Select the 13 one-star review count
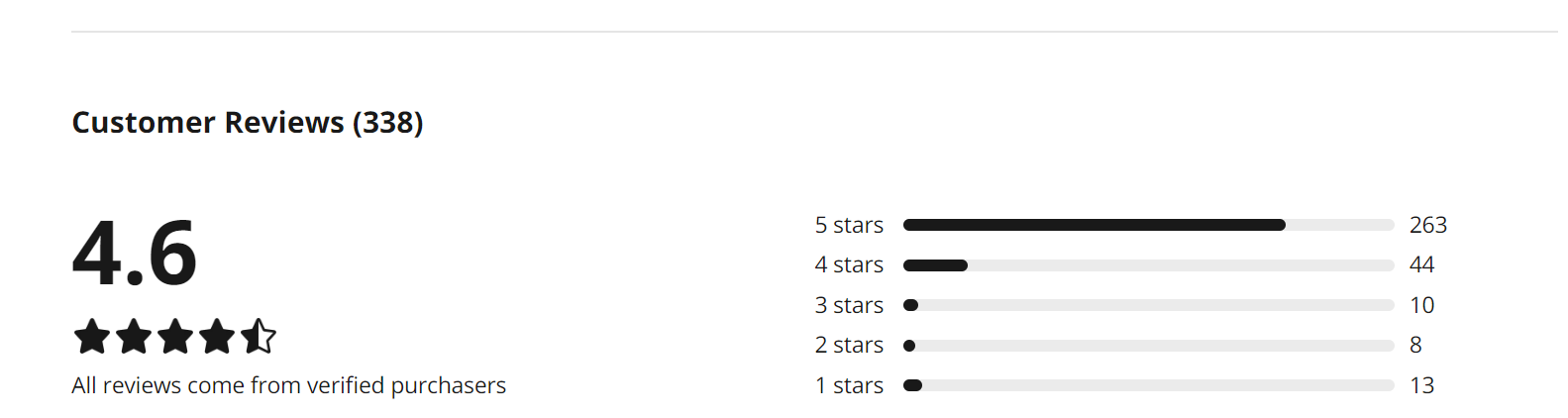Viewport: 1568px width, 418px height. (1421, 385)
